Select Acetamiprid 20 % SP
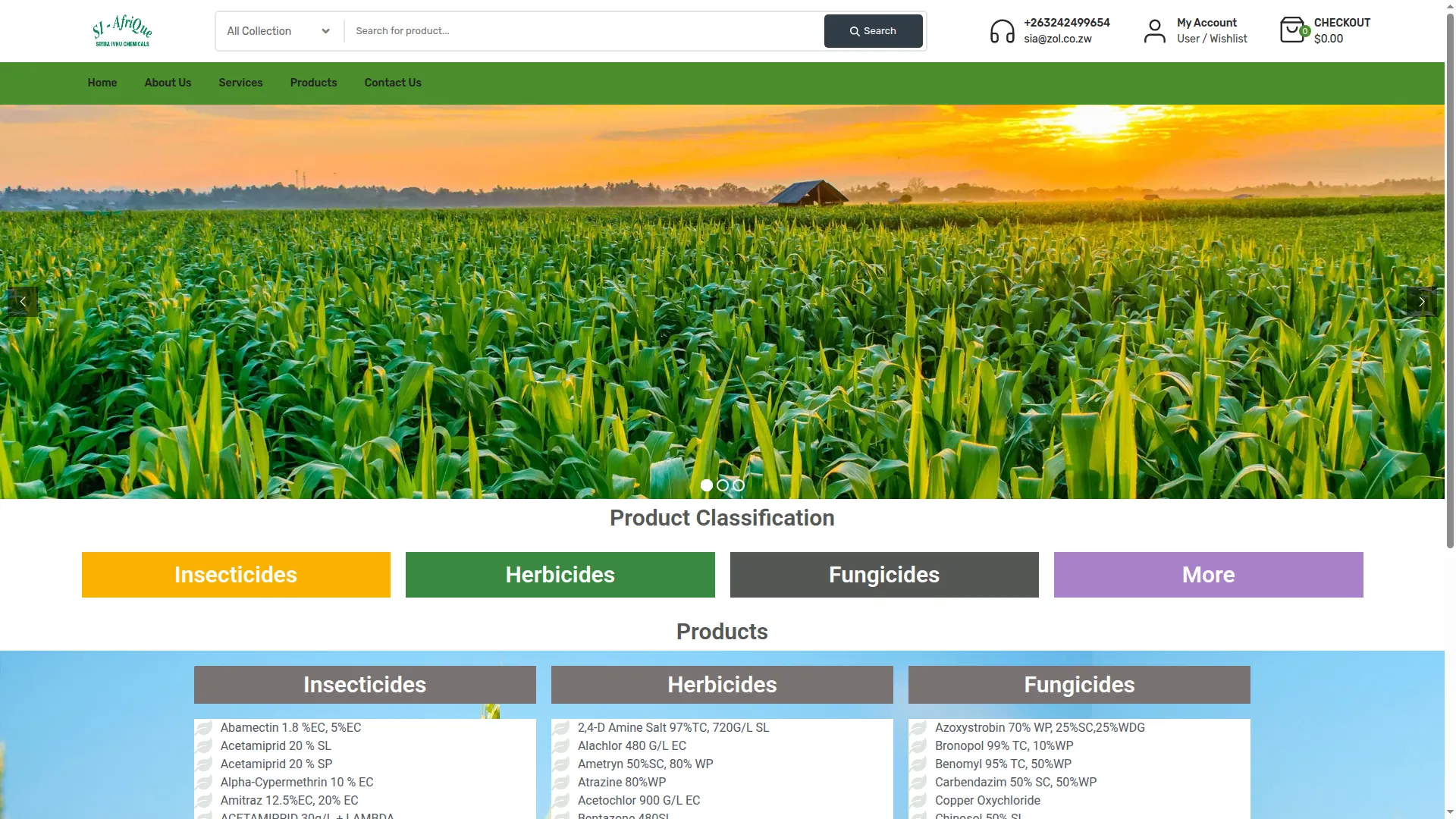The image size is (1456, 819). tap(276, 764)
